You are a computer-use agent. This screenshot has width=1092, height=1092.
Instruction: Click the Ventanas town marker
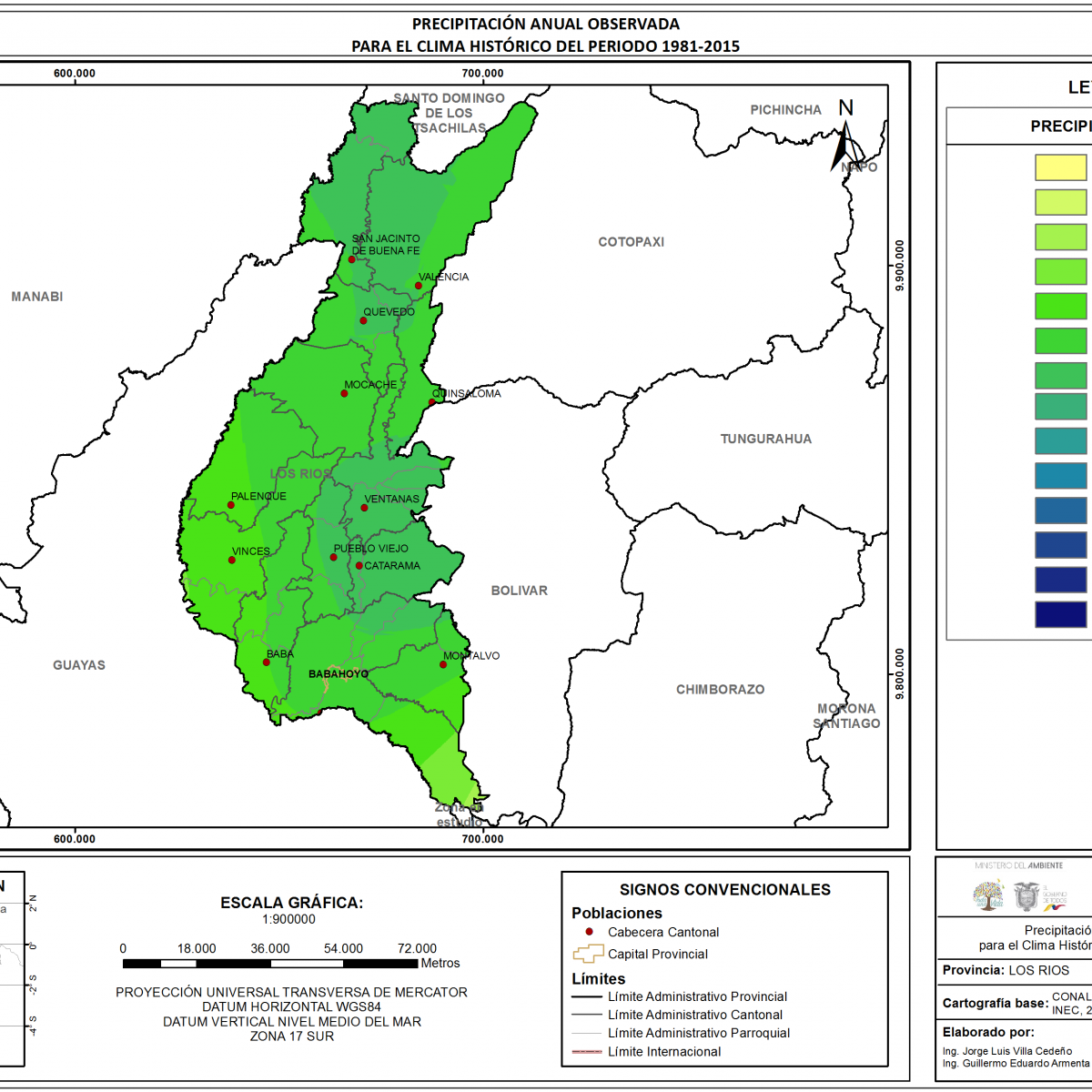364,508
